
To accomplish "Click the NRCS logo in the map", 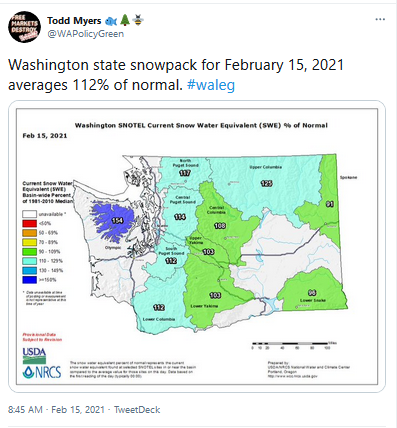I will (42, 372).
